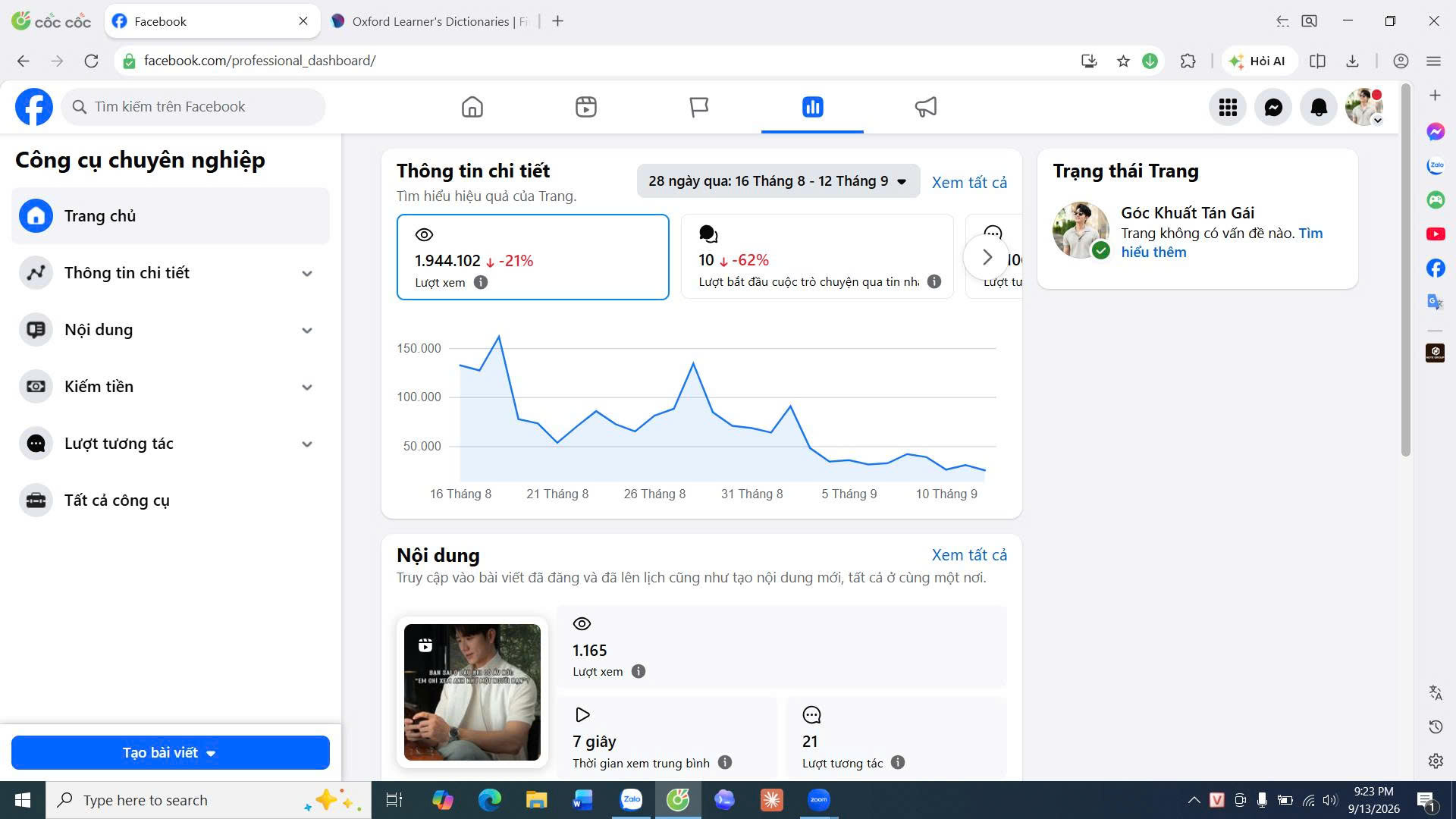Switch to Oxford Learner's Dictionaries tab

[431, 21]
